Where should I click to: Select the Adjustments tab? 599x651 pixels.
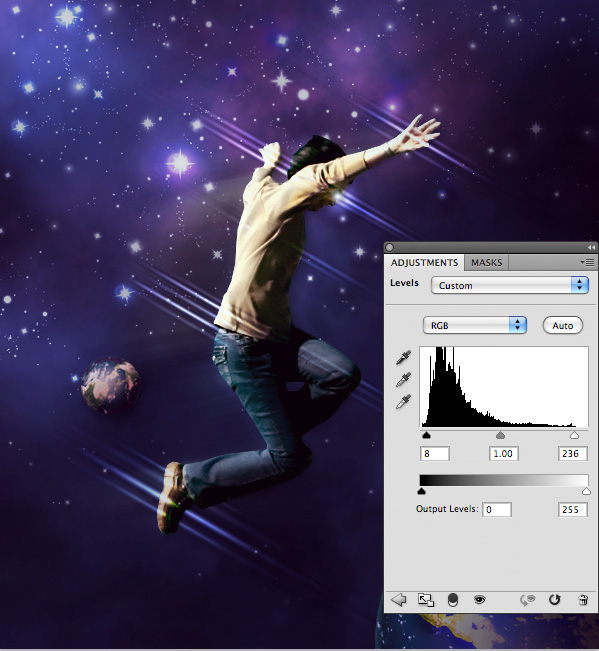coord(424,262)
